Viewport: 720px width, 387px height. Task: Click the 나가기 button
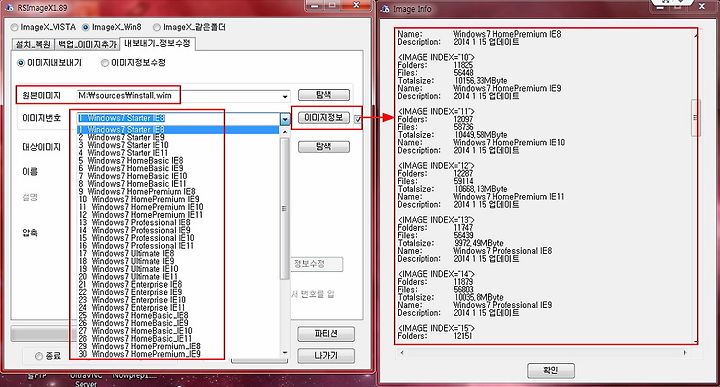(326, 355)
